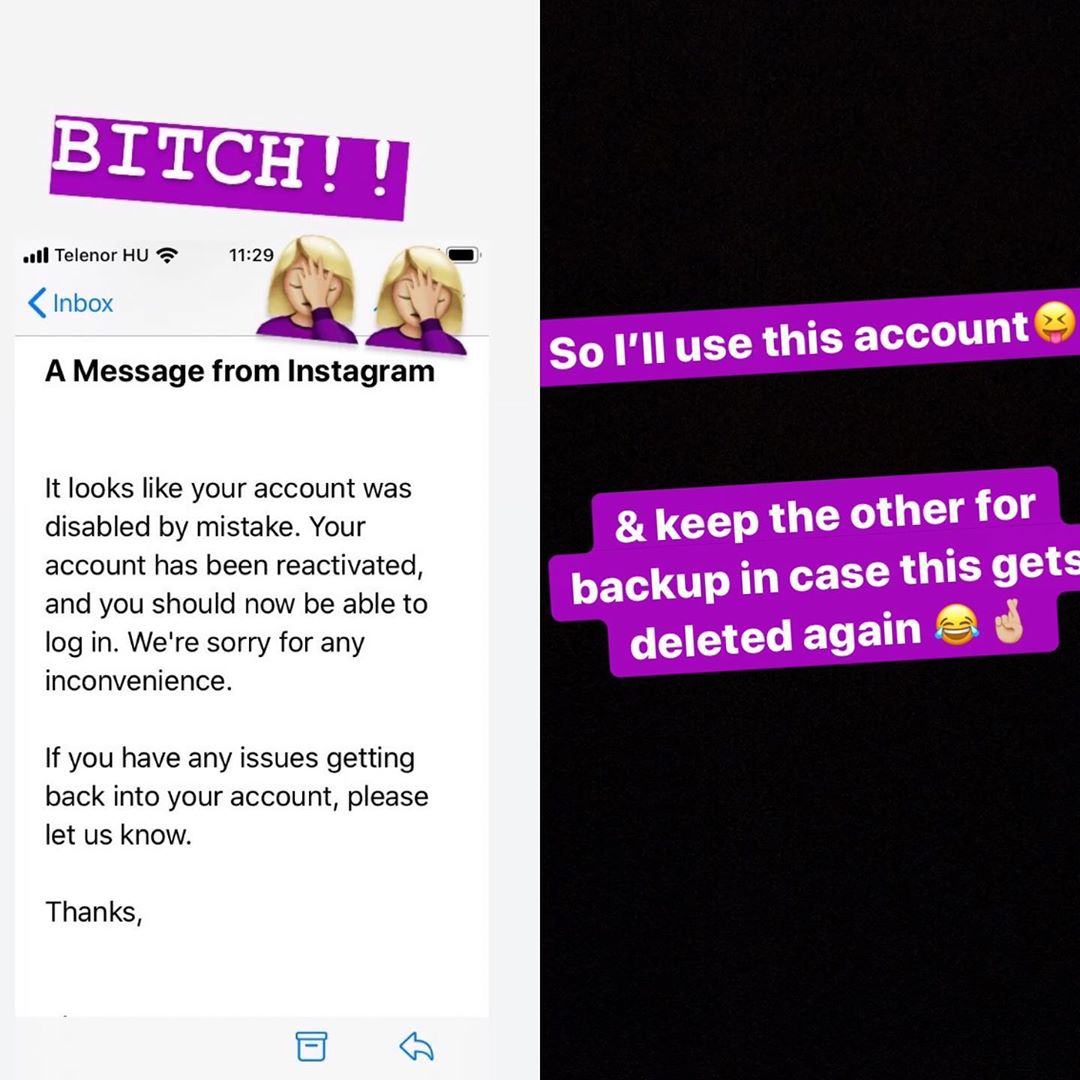Image resolution: width=1080 pixels, height=1080 pixels.
Task: Tap the right facepalm emoji sticker
Action: pos(417,299)
